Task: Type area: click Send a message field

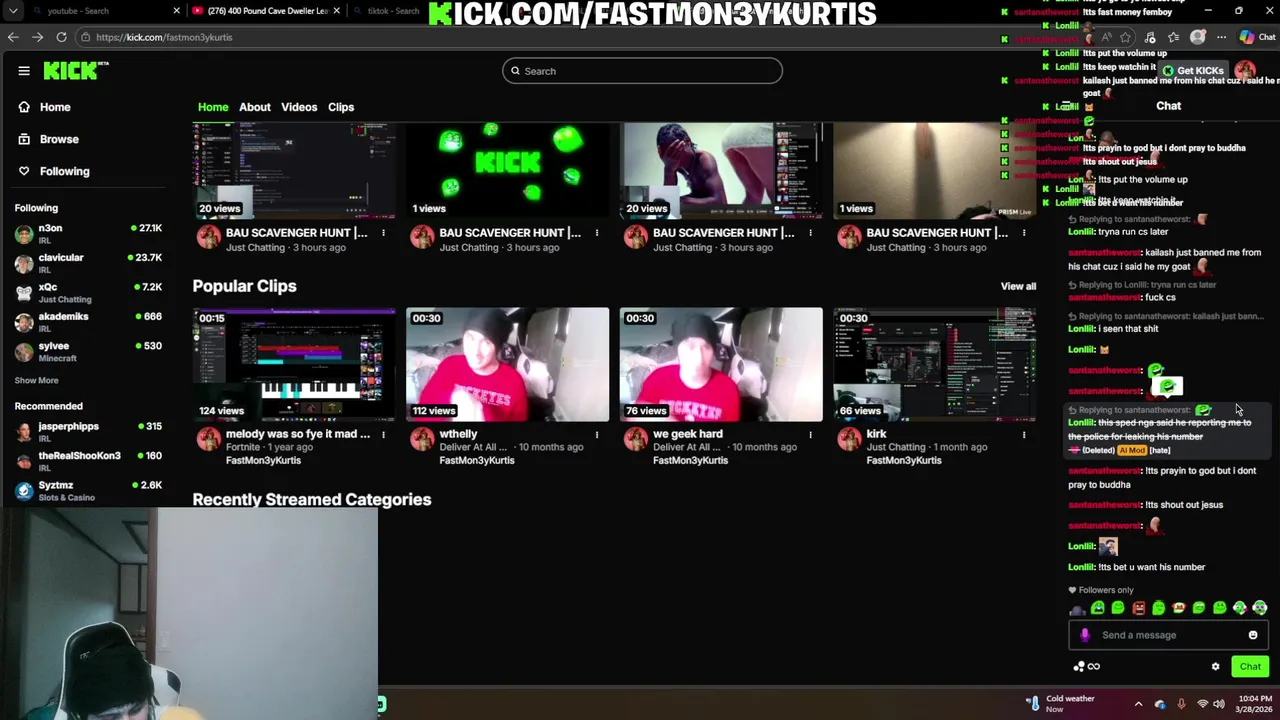Action: pos(1168,635)
